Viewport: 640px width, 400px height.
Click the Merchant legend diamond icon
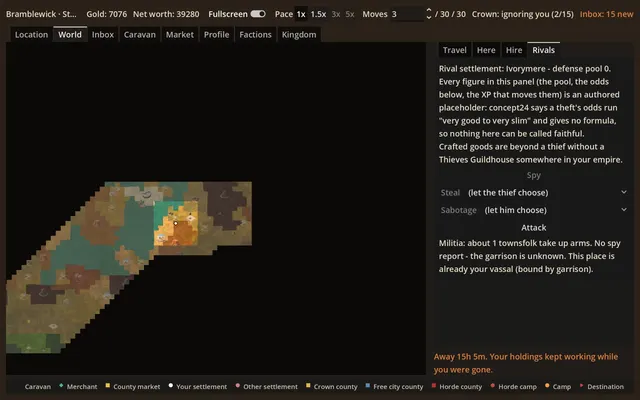[61, 385]
